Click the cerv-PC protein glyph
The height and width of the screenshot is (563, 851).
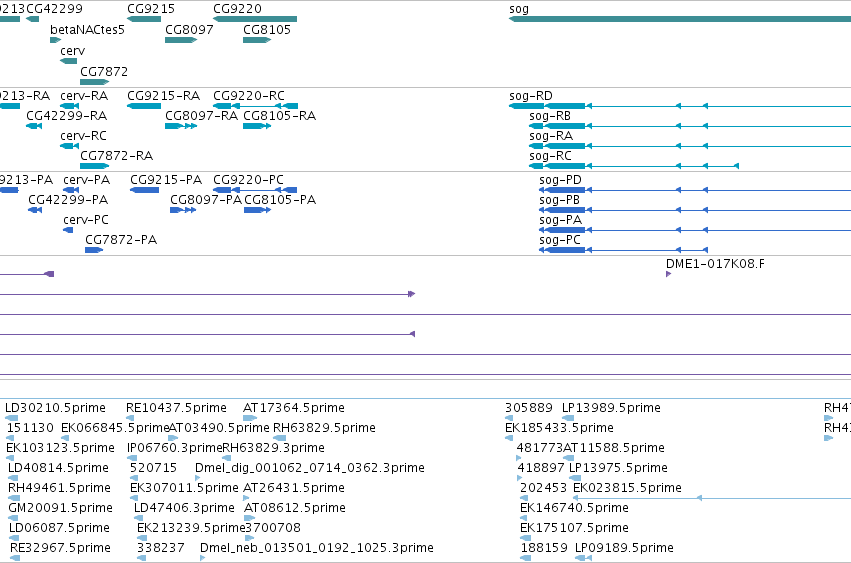68,230
